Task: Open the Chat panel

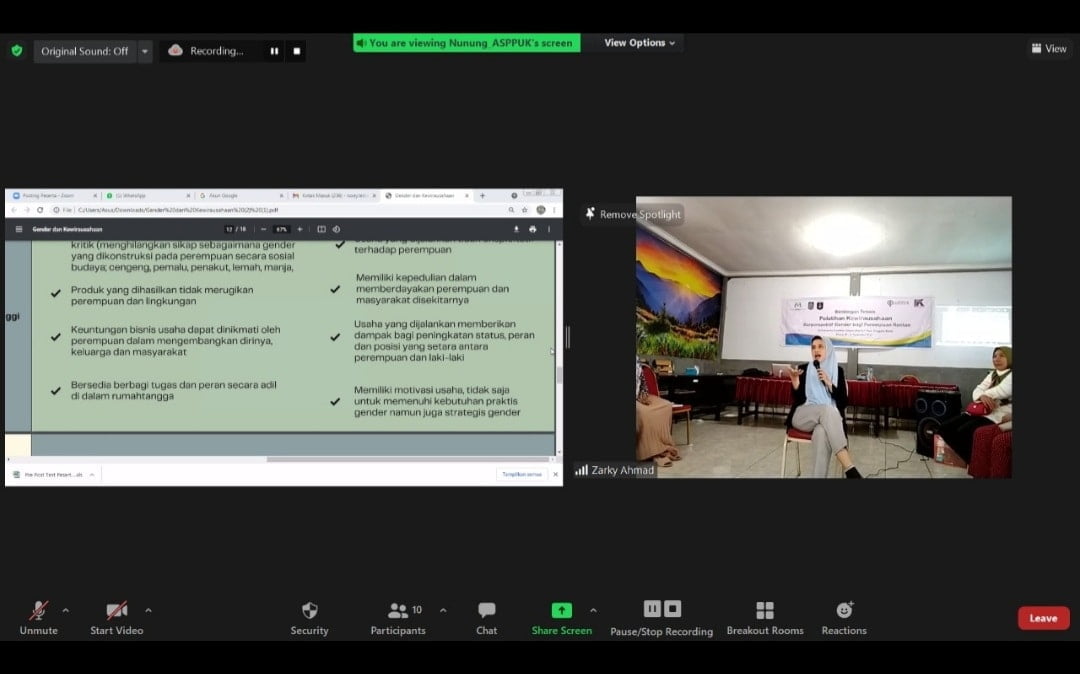Action: coord(486,618)
